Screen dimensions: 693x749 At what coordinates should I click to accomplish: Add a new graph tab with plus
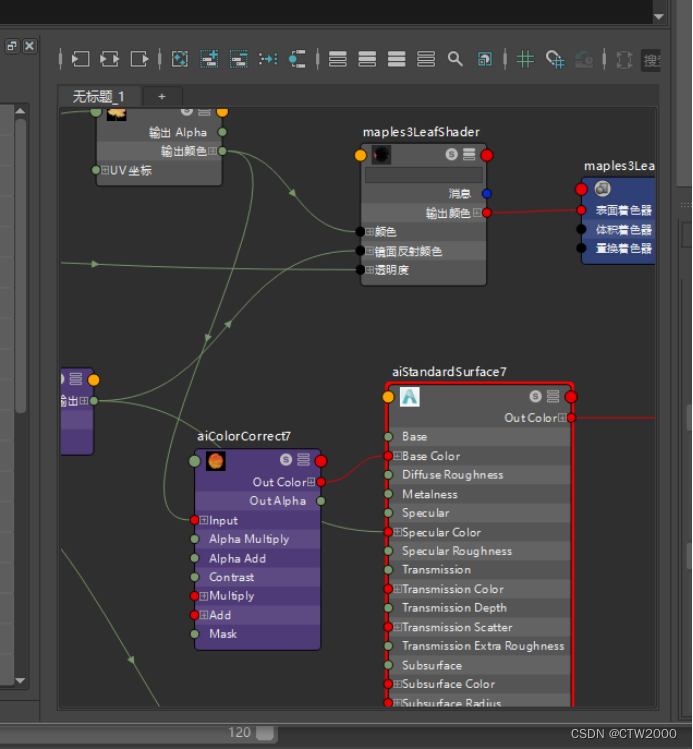click(x=162, y=96)
